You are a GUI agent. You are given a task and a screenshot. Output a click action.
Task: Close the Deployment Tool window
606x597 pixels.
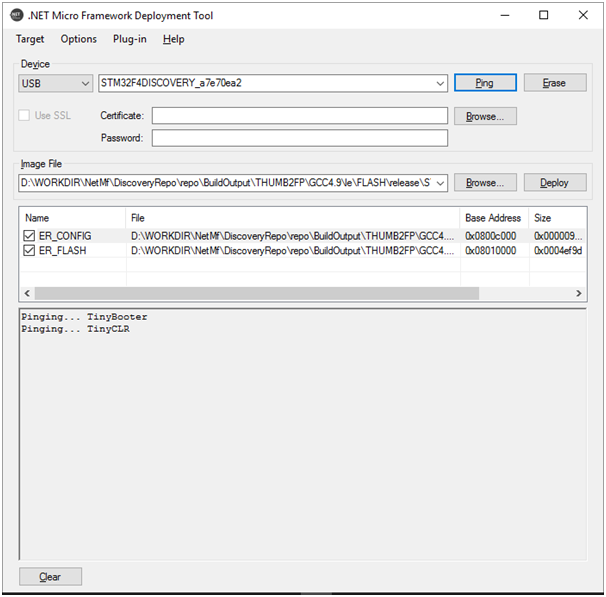coord(583,15)
